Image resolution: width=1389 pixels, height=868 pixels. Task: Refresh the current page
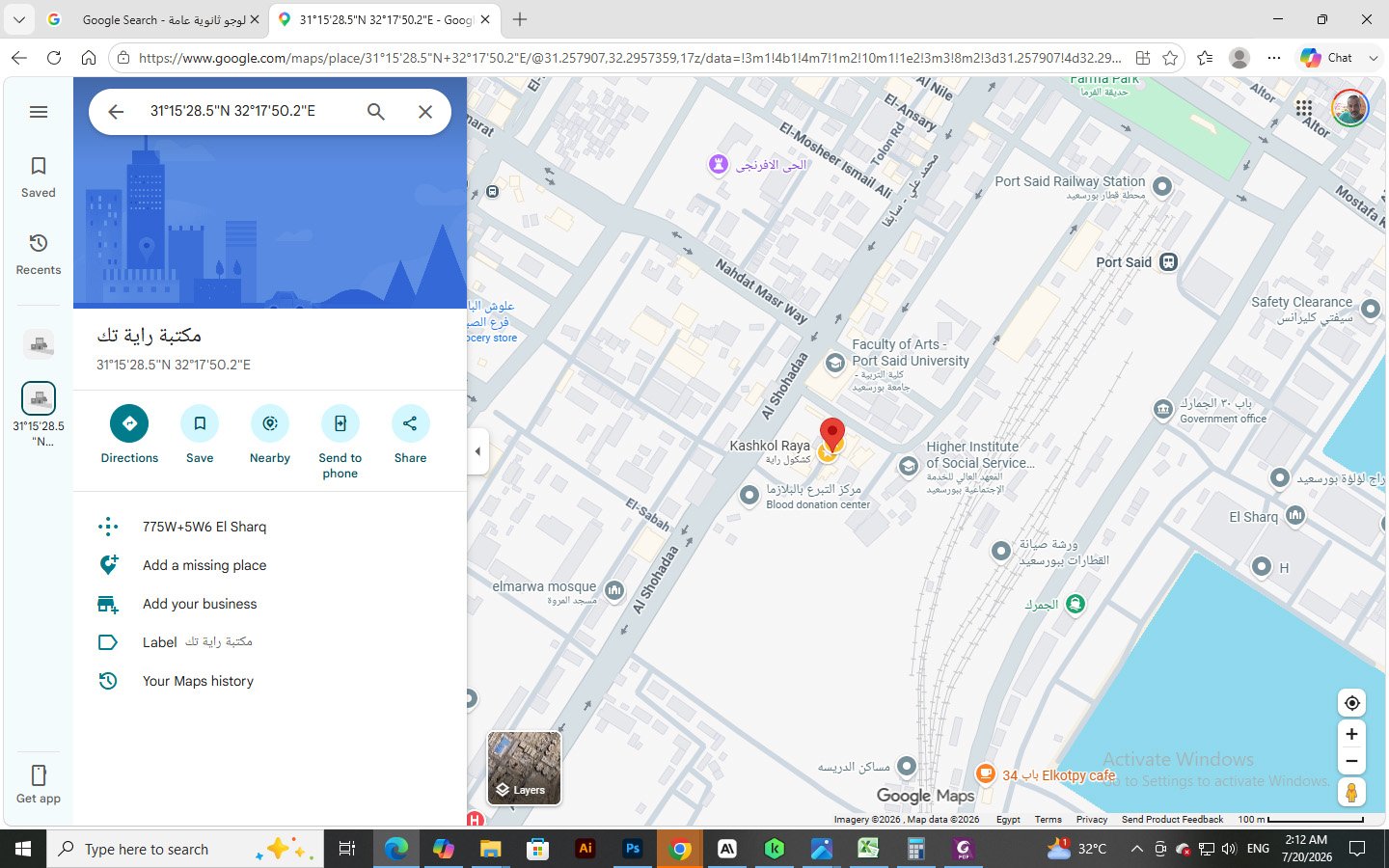[x=54, y=58]
